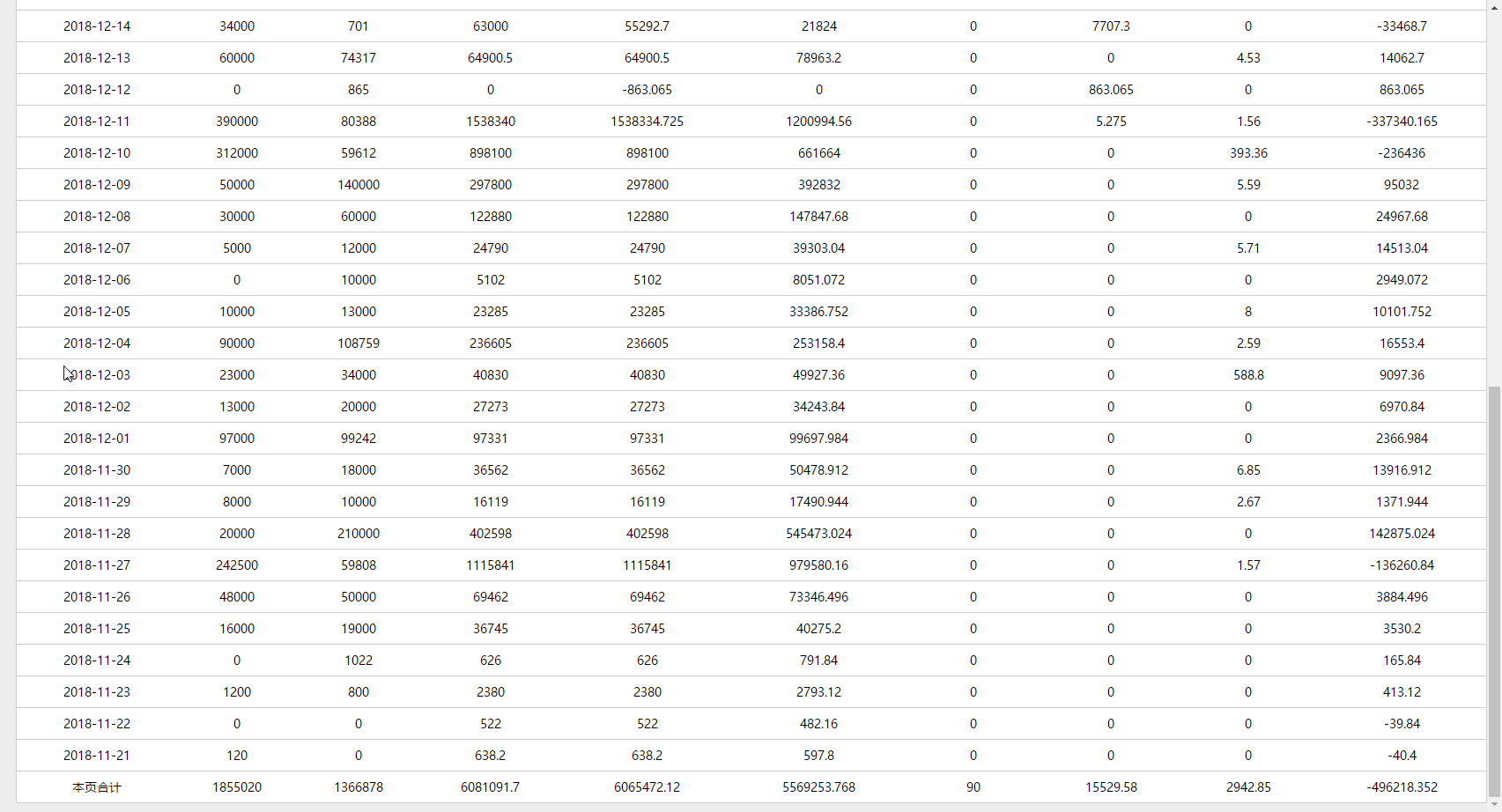
Task: Select the total 90 in summary row
Action: tap(973, 787)
